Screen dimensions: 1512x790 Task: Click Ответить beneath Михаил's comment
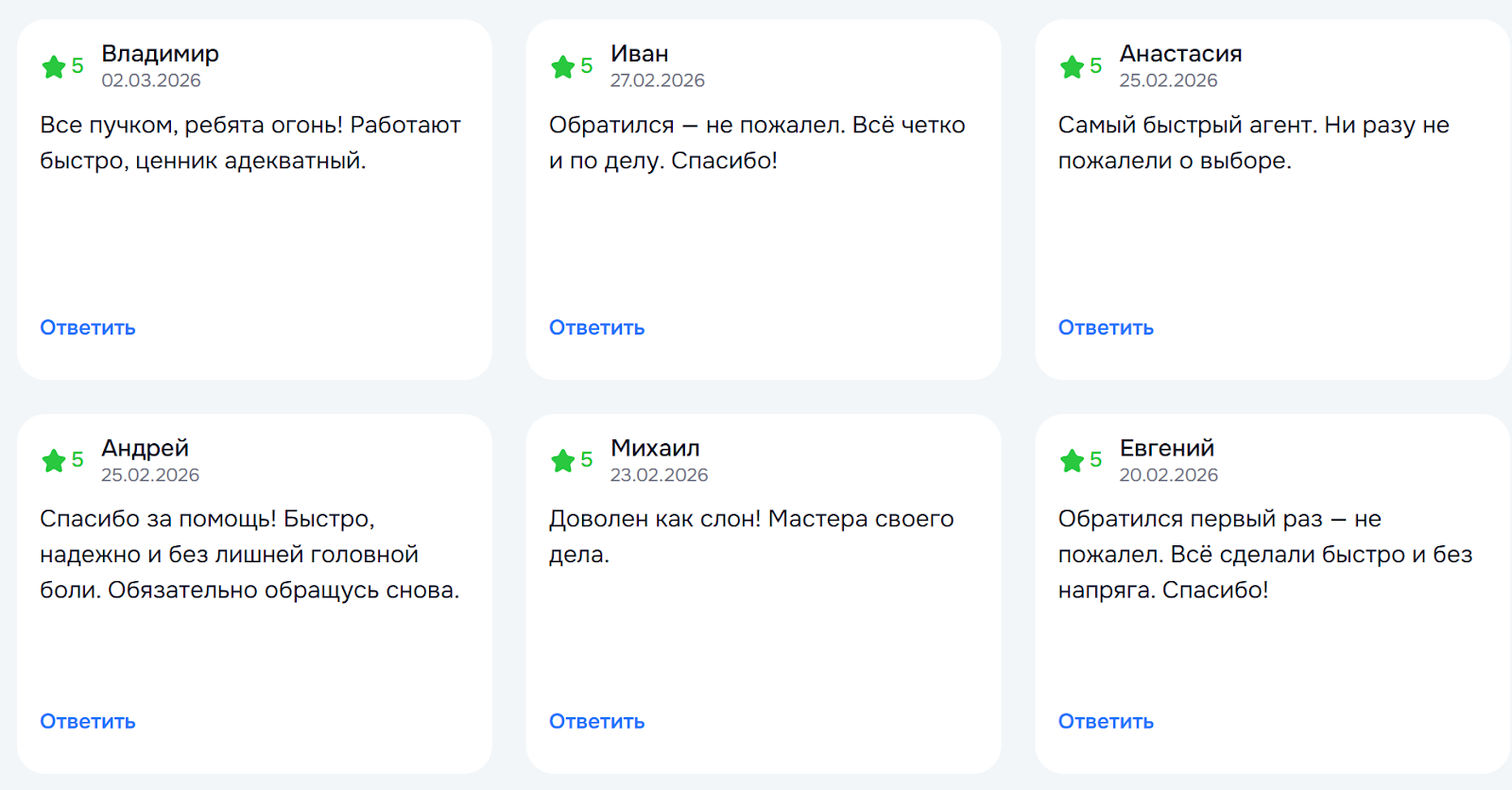(595, 720)
